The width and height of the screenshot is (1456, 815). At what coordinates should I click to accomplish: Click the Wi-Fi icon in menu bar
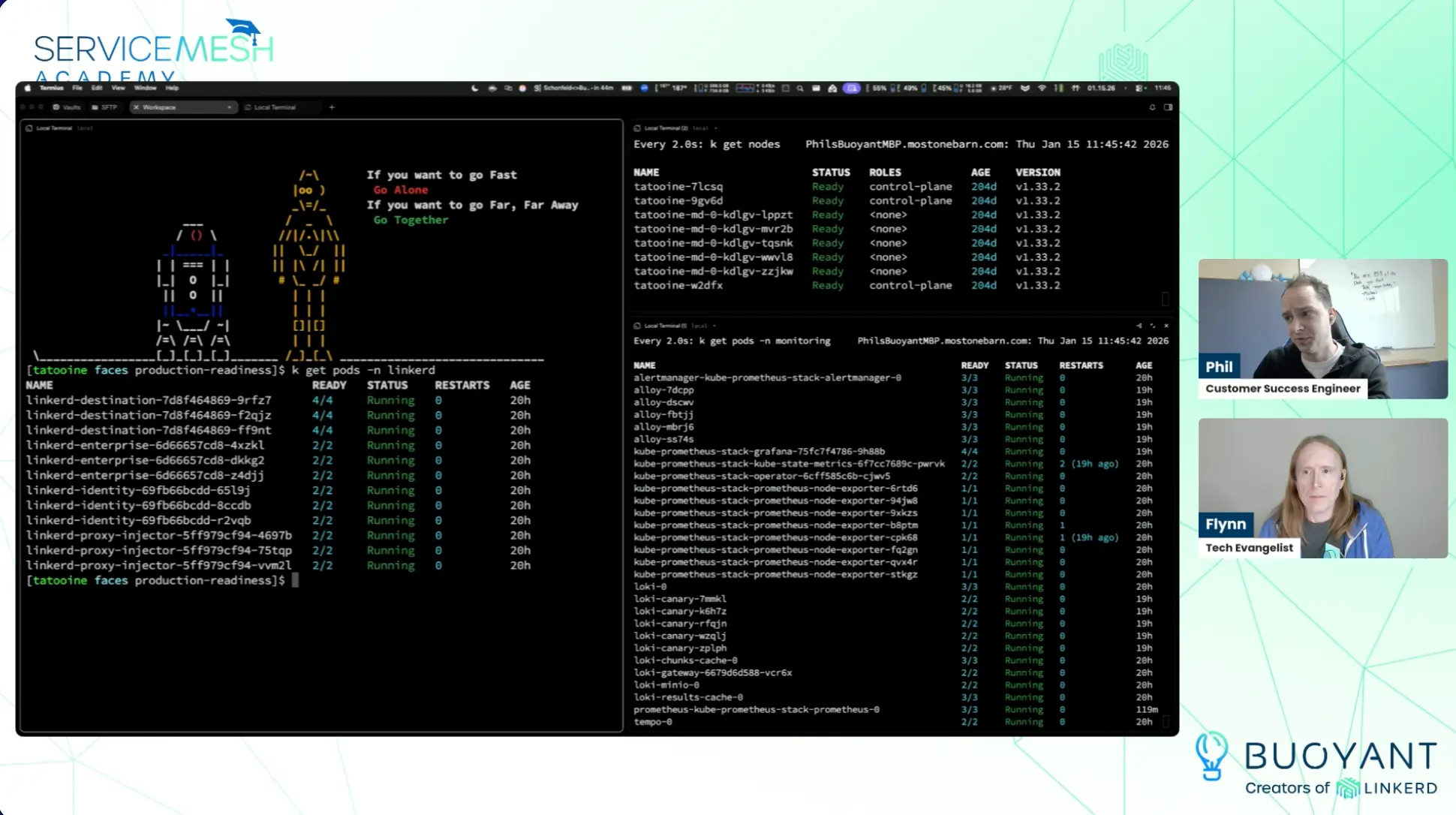[x=1042, y=89]
